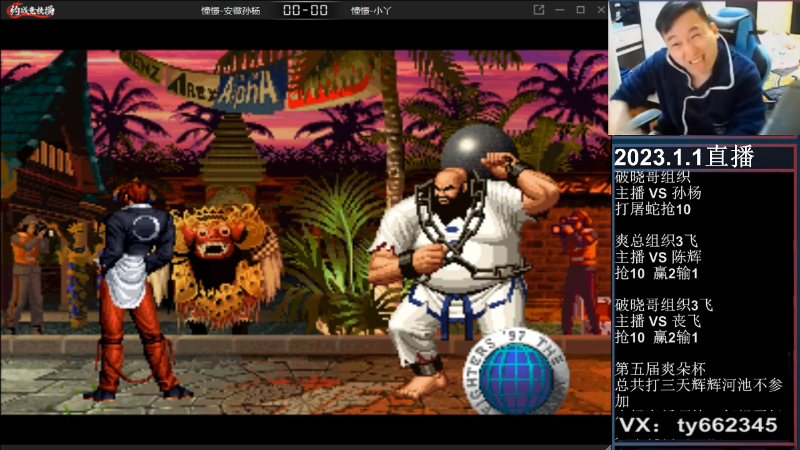
Task: Click the Fighters '97 globe emblem
Action: click(x=515, y=371)
